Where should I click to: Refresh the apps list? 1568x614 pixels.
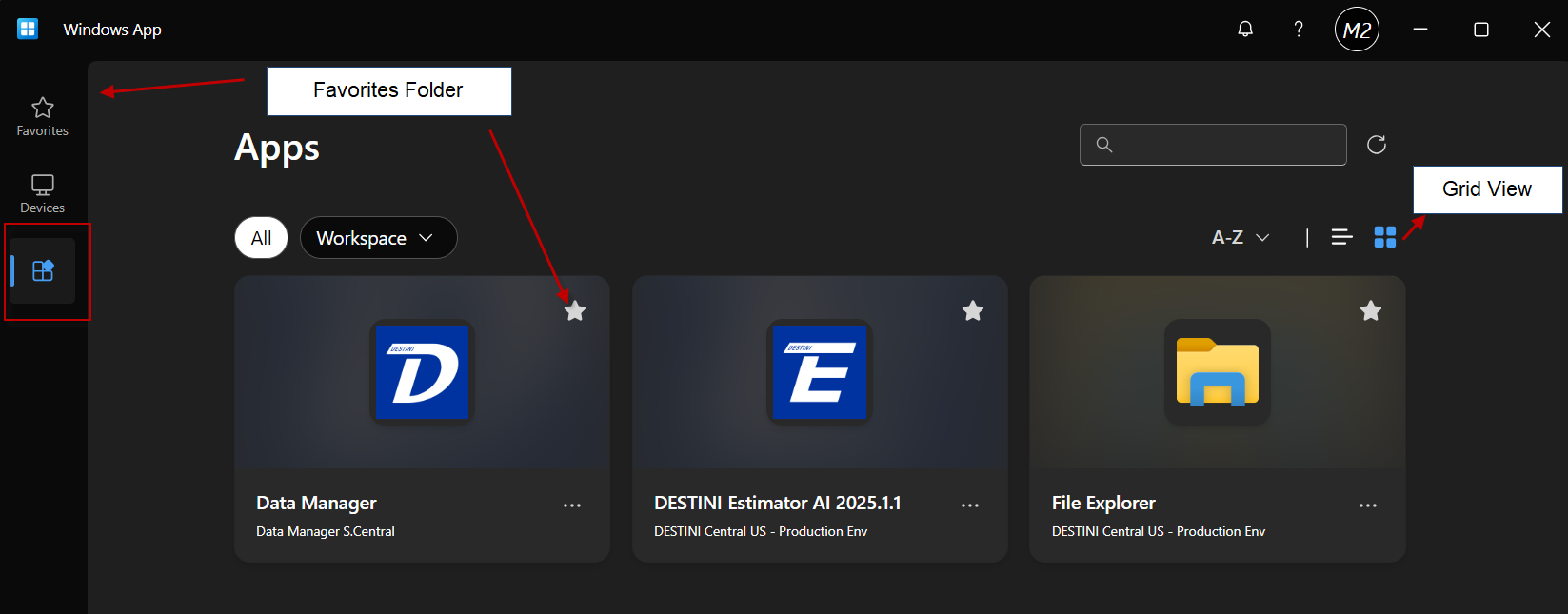point(1377,145)
